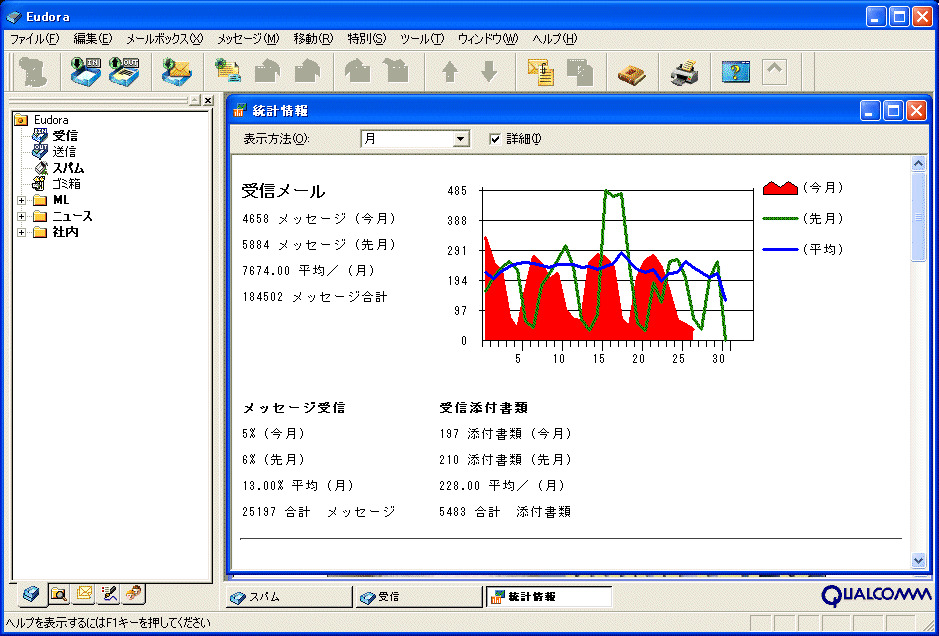
Task: Expand the ニュース folder node
Action: [x=22, y=216]
